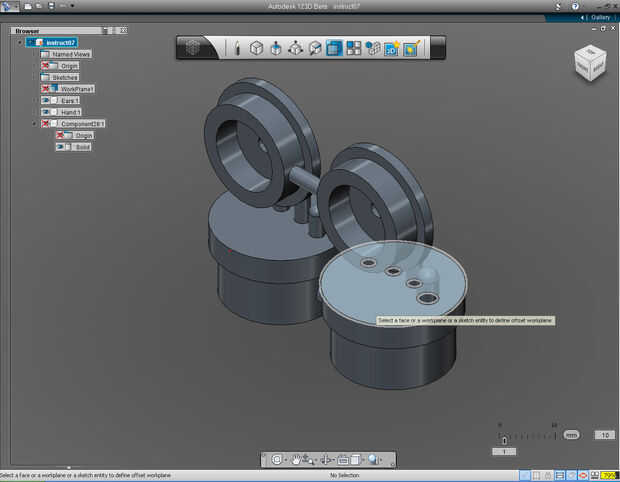This screenshot has width=620, height=482.
Task: Select the Named Views browser item
Action: (x=71, y=54)
